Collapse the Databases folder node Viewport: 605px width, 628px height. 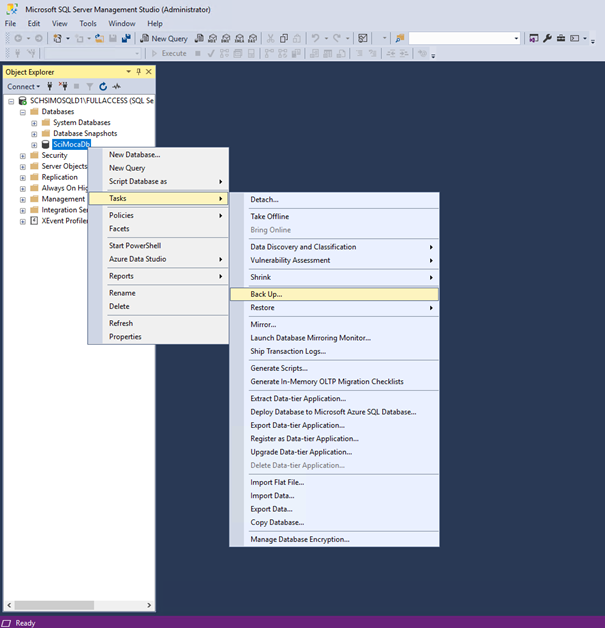(23, 112)
